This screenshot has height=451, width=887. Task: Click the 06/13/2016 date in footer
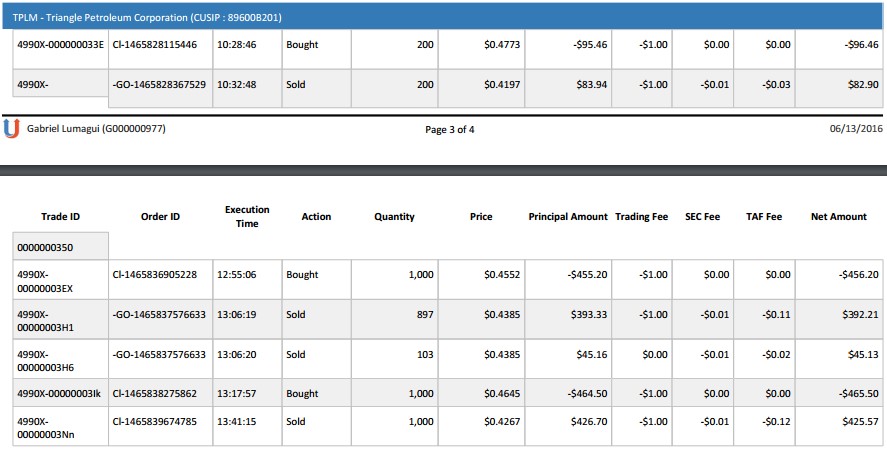click(x=856, y=129)
